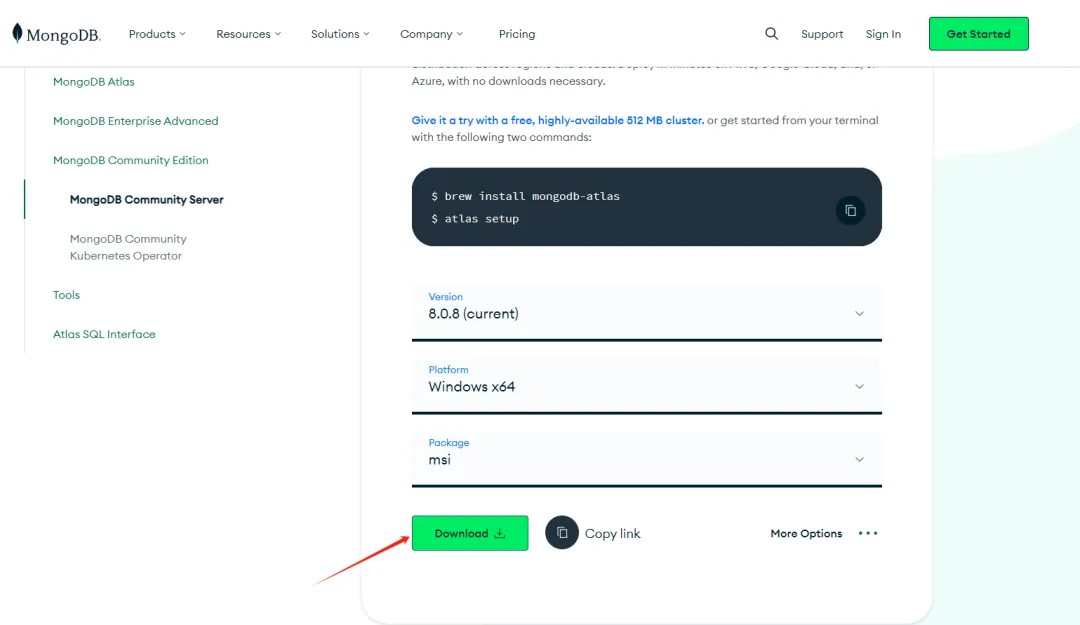This screenshot has height=625, width=1080.
Task: Open the Resources menu
Action: pos(247,33)
